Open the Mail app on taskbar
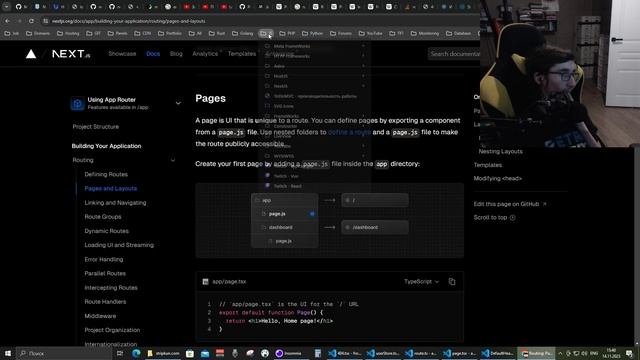The image size is (640, 360). click(204, 353)
